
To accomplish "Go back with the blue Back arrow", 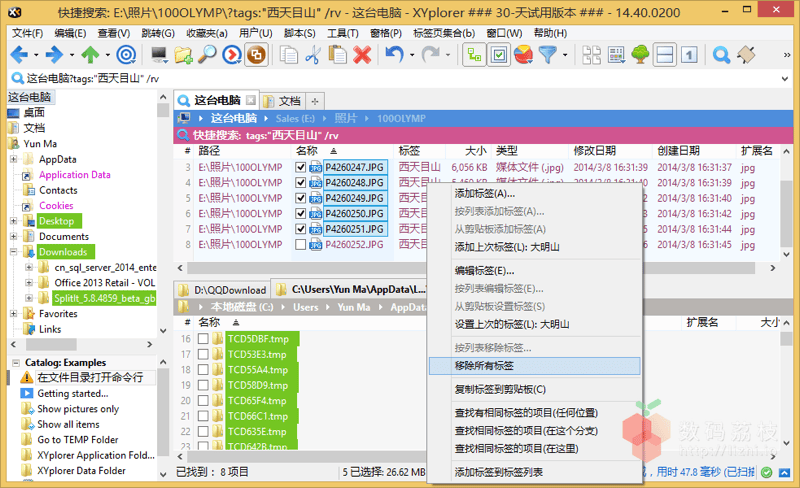I will tap(19, 55).
